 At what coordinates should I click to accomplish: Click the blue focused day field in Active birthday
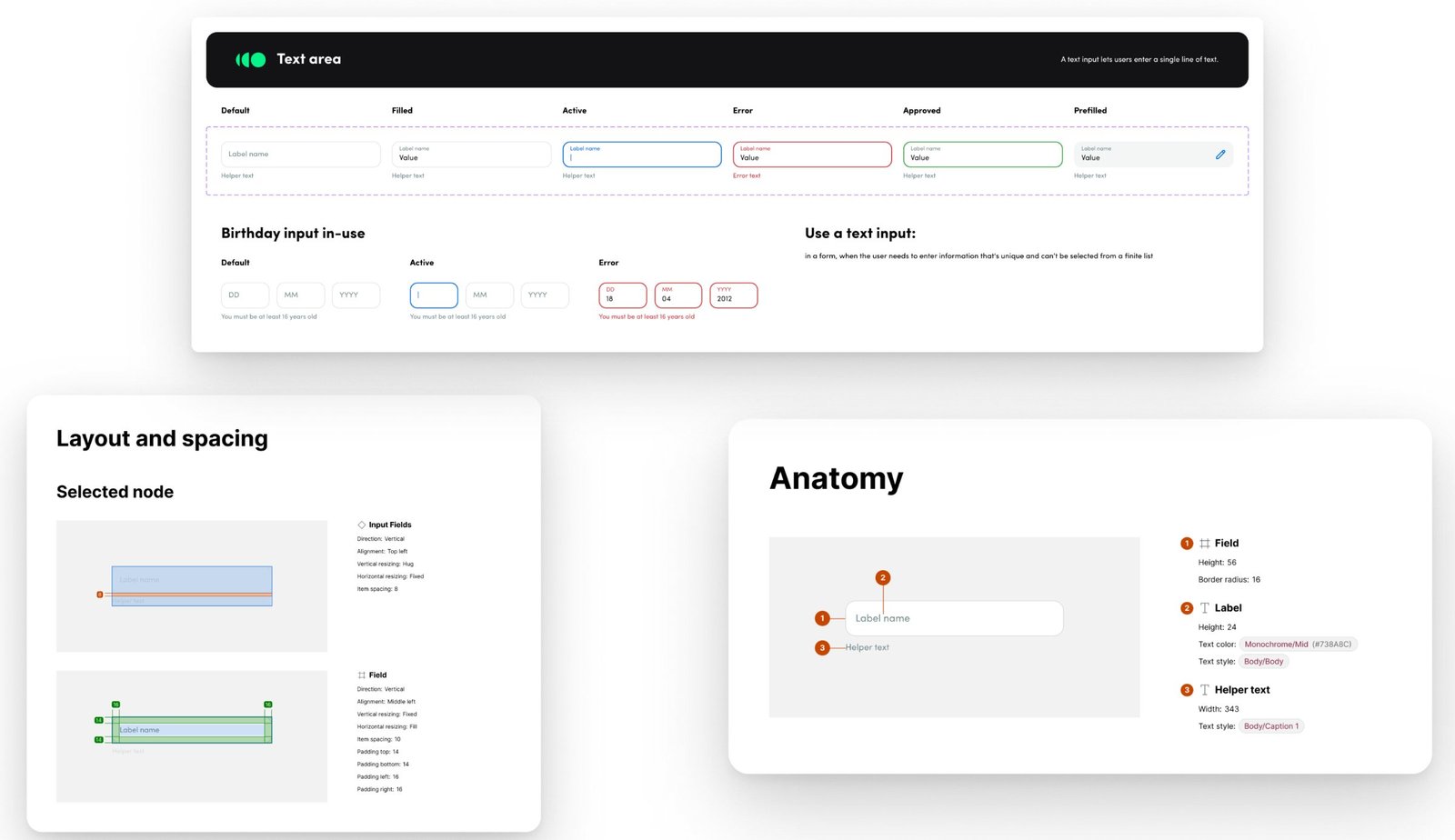click(x=434, y=295)
